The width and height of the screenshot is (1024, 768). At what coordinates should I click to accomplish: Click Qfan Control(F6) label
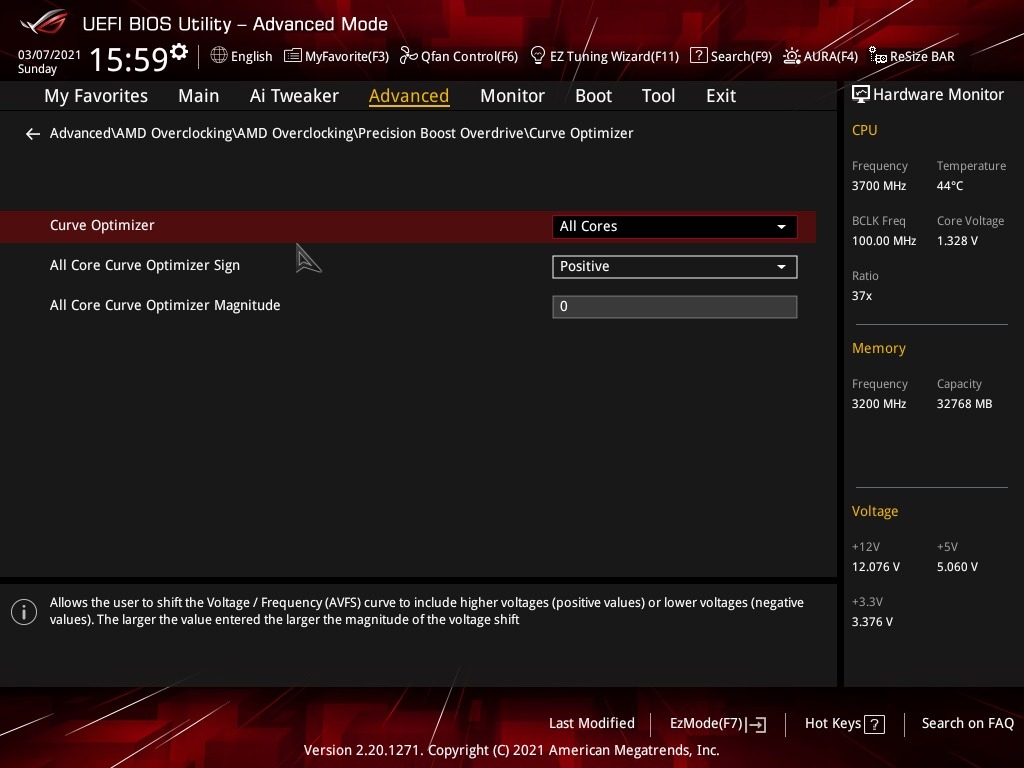click(470, 57)
